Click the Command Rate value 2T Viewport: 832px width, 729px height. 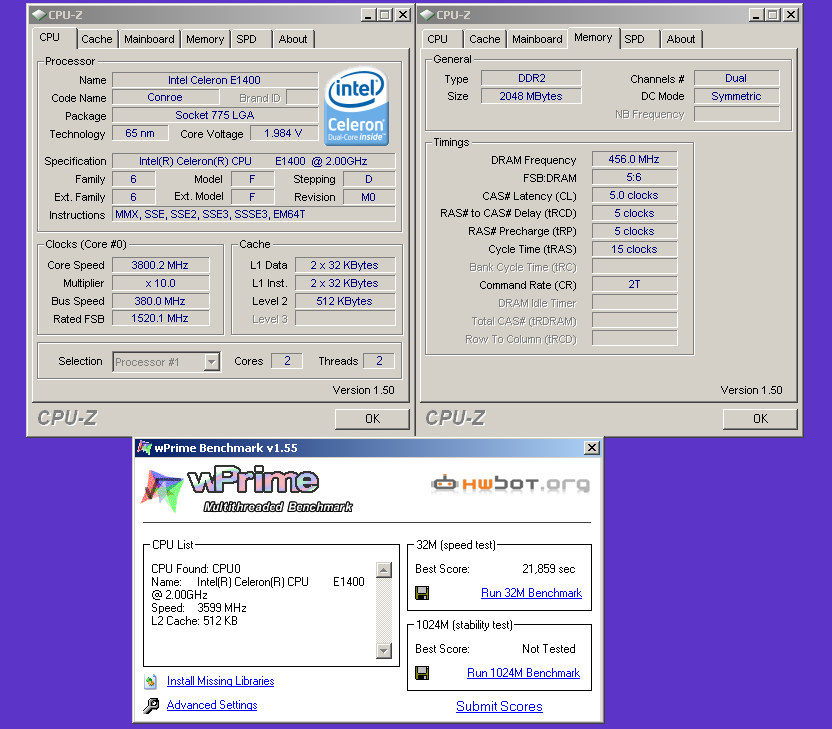point(634,284)
